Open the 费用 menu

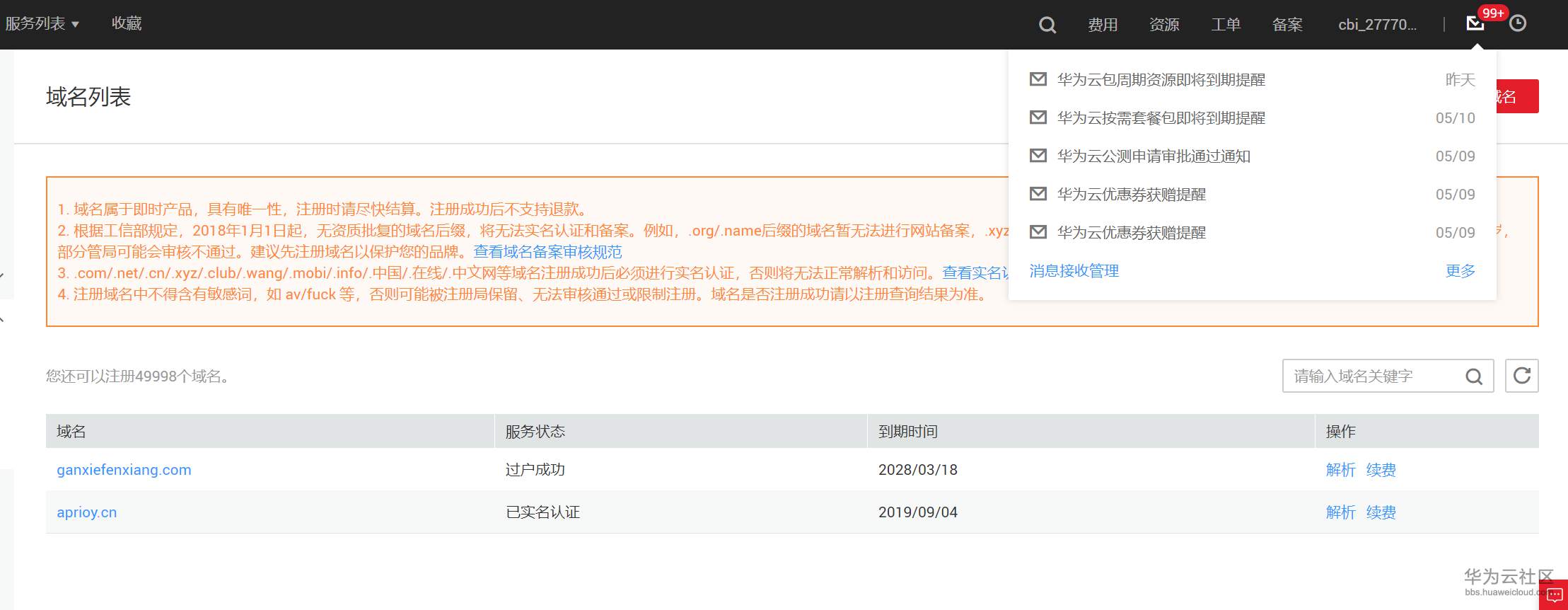pyautogui.click(x=1103, y=25)
